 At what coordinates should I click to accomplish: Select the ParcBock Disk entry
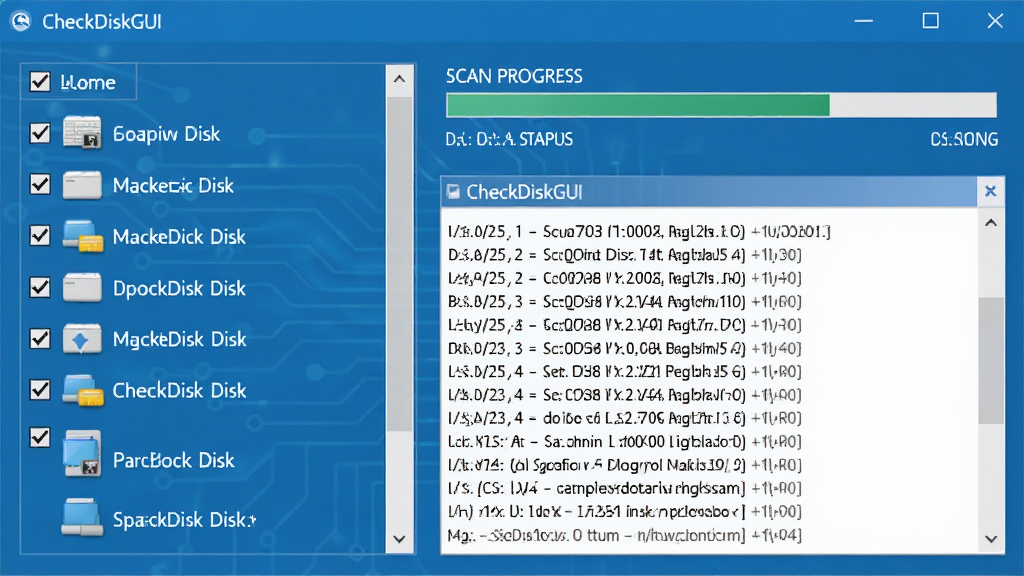coord(173,460)
